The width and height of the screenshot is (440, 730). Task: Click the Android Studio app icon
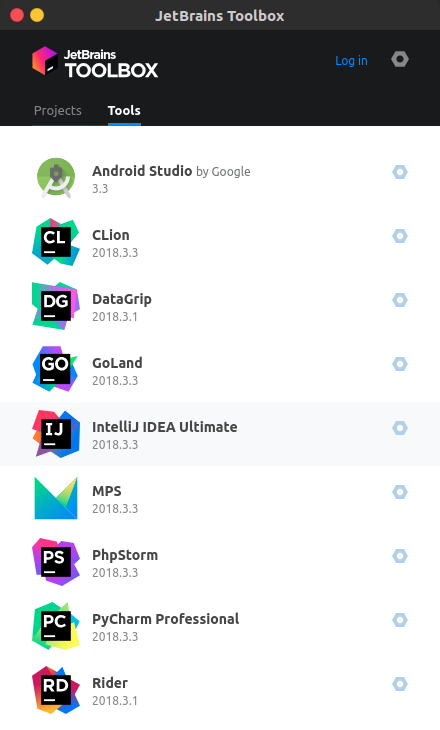(56, 178)
